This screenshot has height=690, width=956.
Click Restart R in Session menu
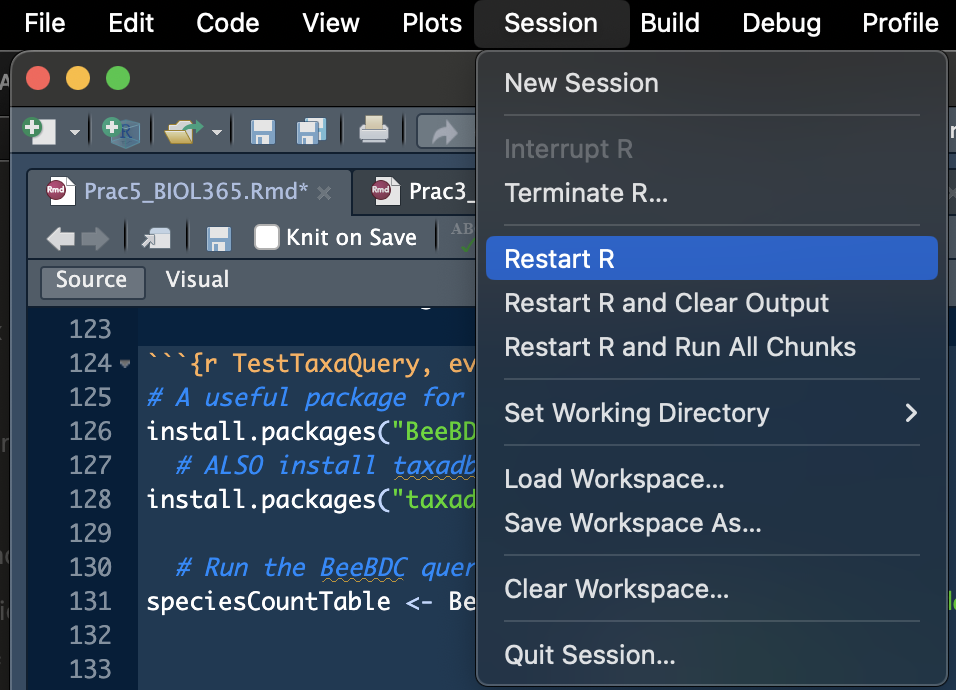712,258
